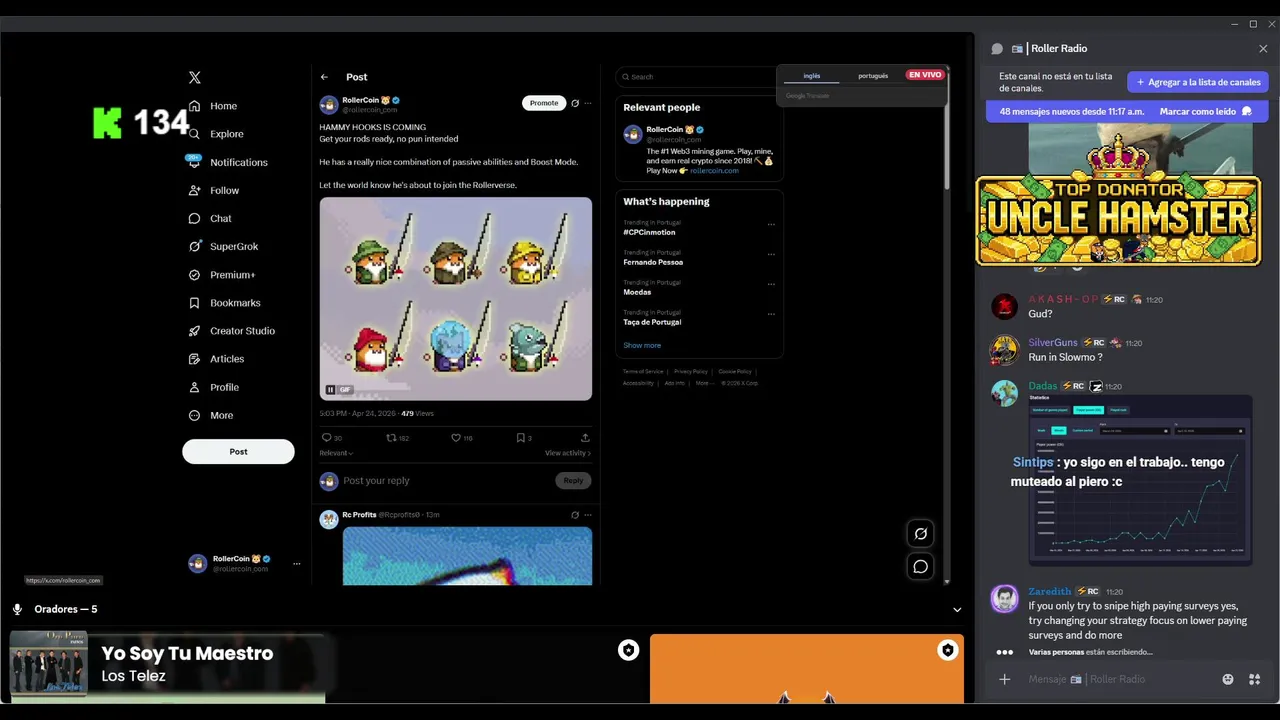
Task: Click the grey Reply button
Action: click(573, 481)
